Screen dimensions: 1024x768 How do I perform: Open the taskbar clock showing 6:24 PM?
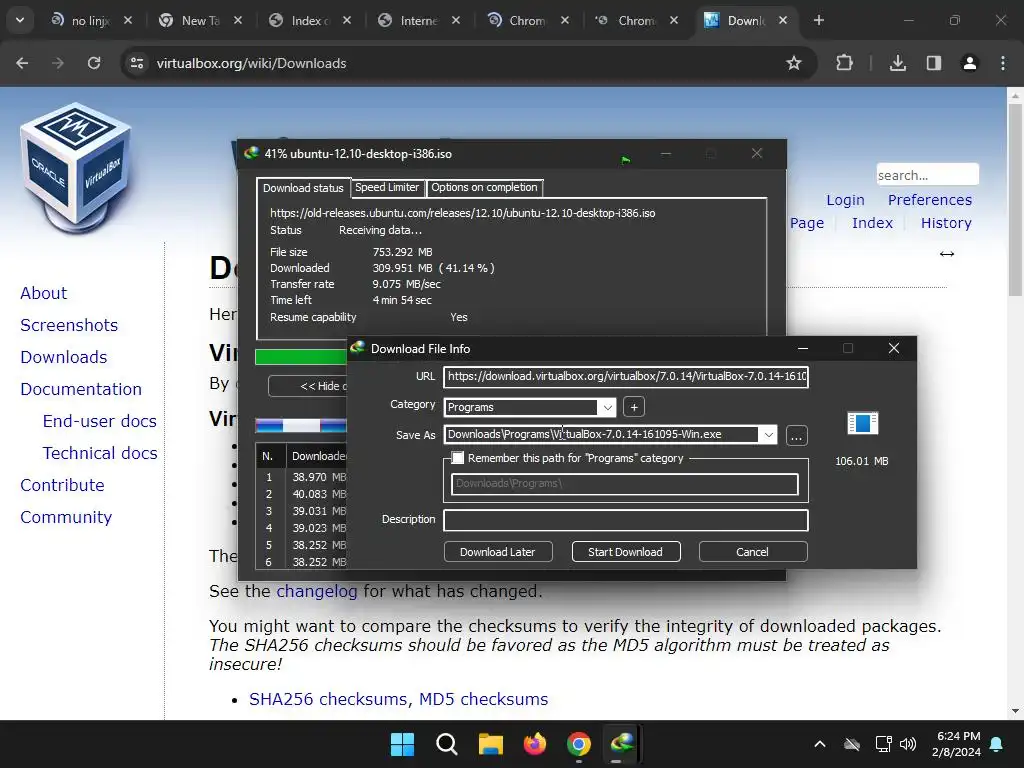[958, 744]
